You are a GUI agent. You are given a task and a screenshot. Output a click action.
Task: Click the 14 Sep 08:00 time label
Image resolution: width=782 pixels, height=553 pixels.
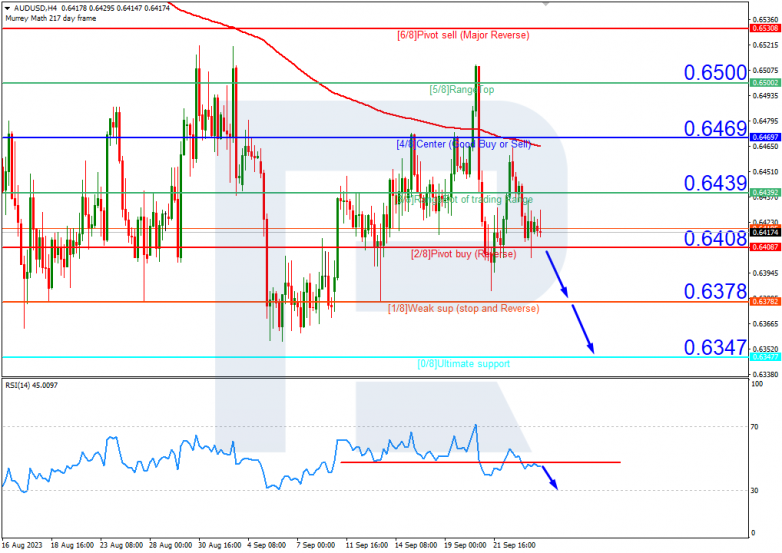click(416, 546)
